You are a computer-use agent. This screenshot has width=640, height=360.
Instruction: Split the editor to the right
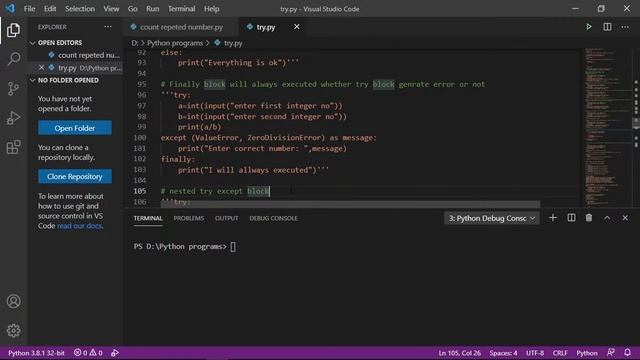[x=607, y=27]
